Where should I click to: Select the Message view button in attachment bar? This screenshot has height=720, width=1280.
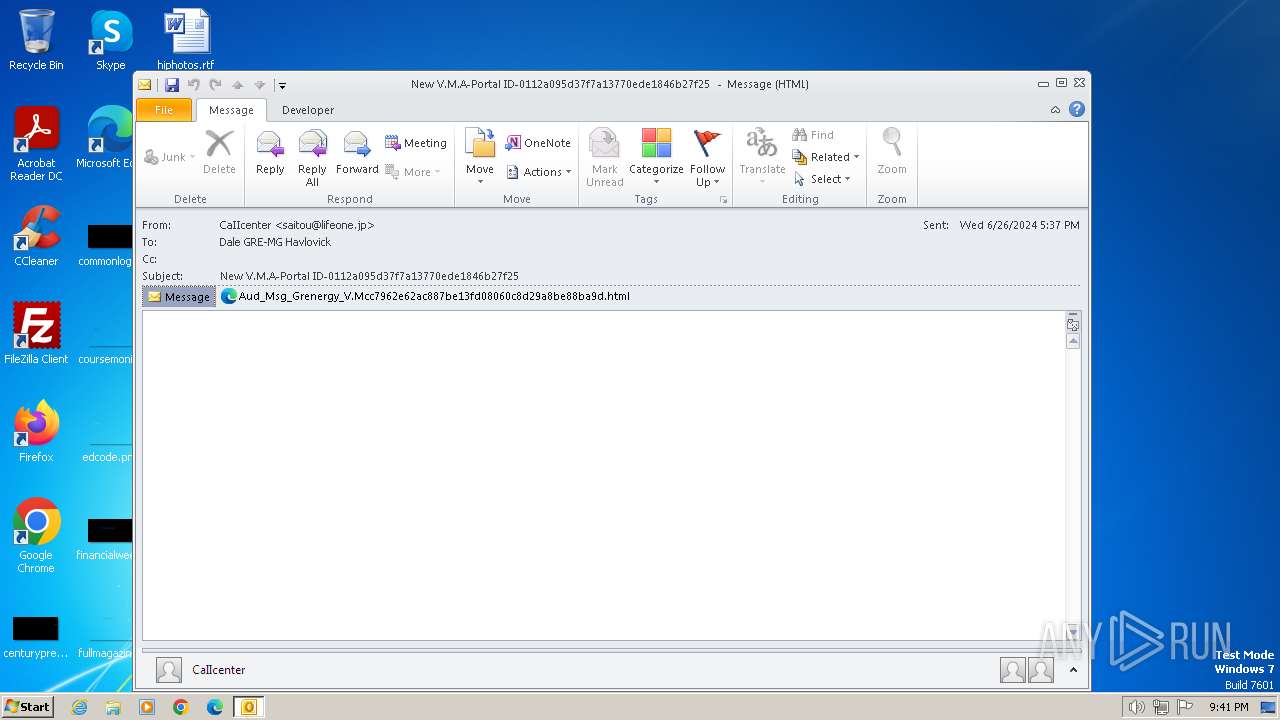click(x=178, y=297)
